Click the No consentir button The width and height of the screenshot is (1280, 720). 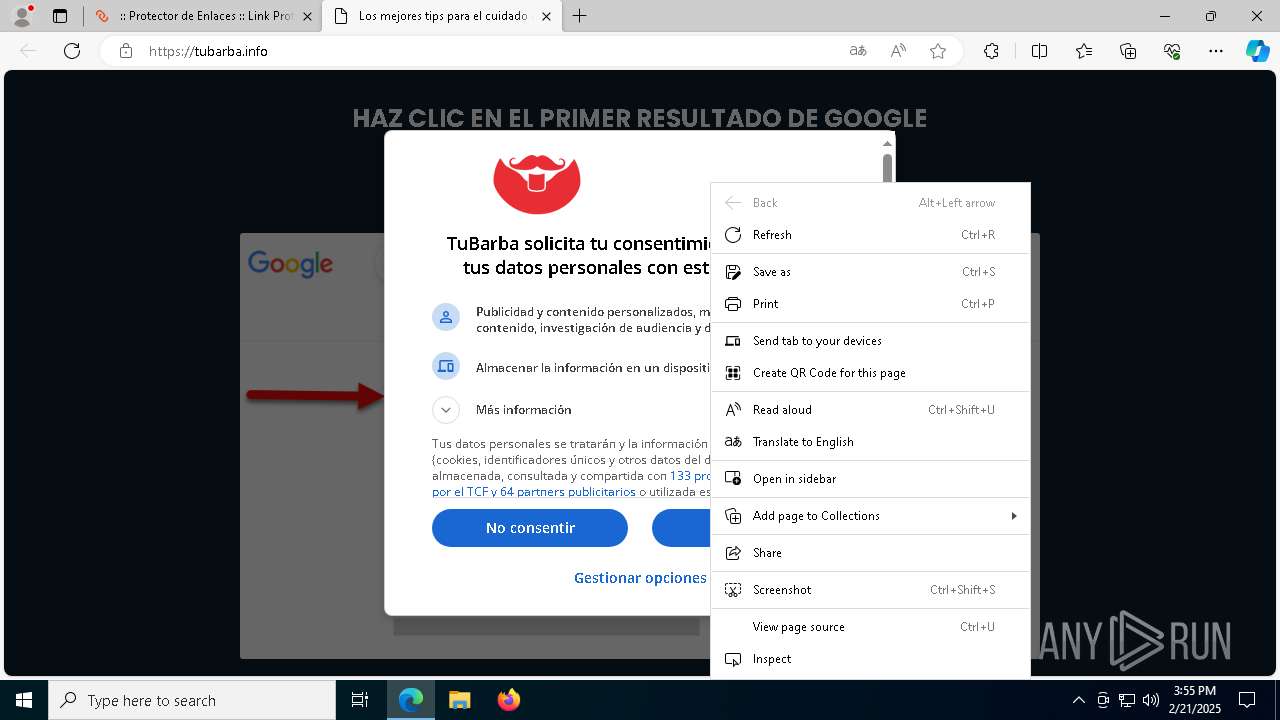(530, 528)
